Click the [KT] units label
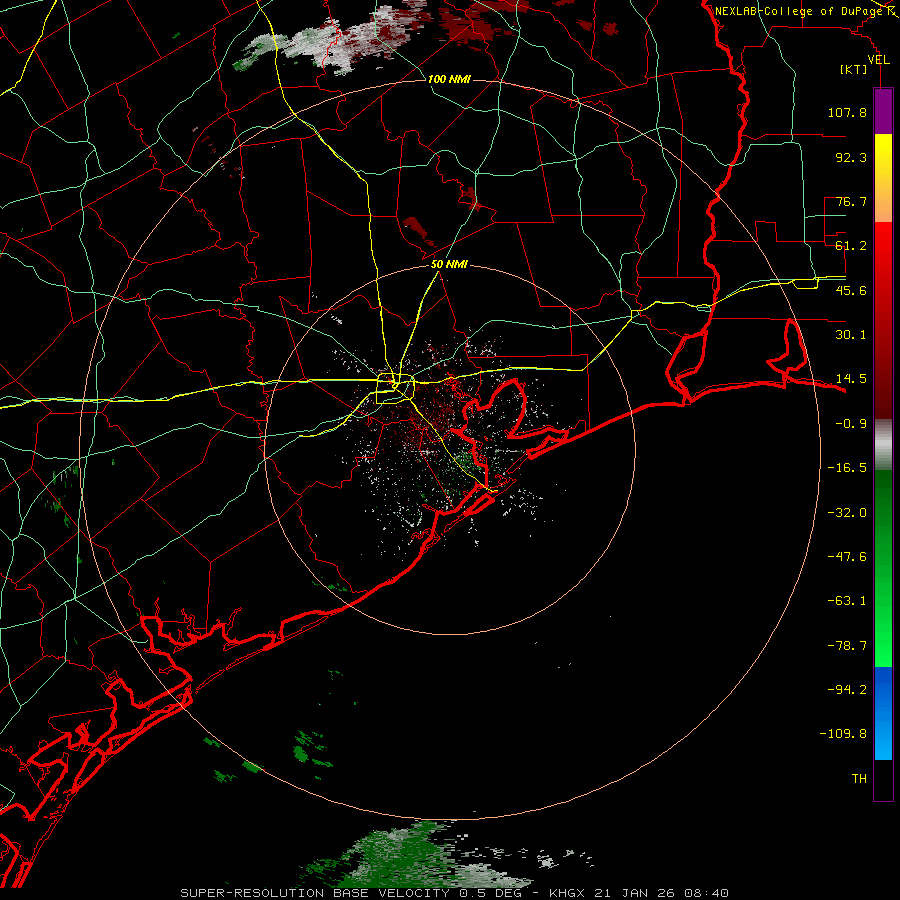 (854, 69)
